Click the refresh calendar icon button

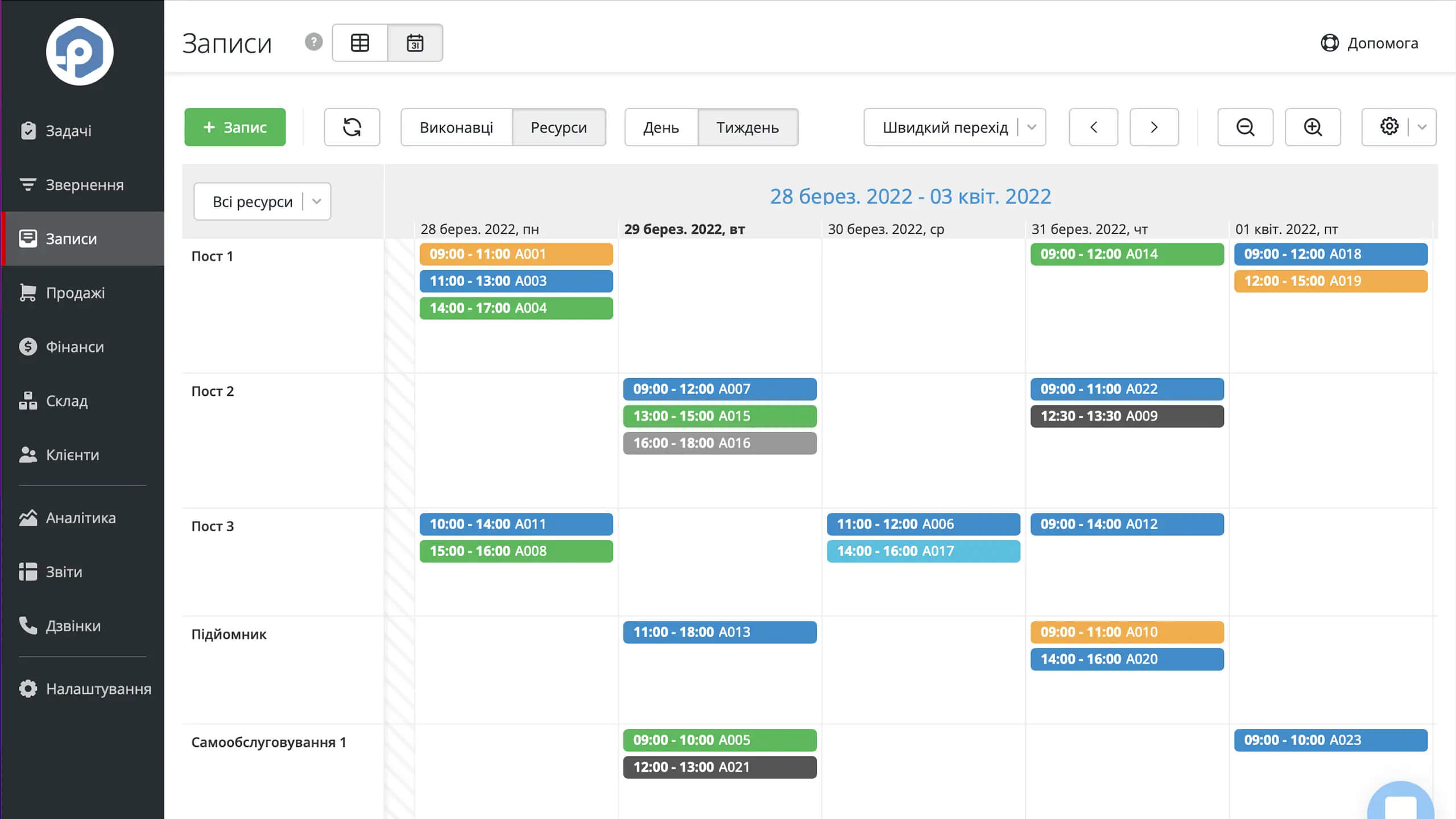(x=351, y=127)
